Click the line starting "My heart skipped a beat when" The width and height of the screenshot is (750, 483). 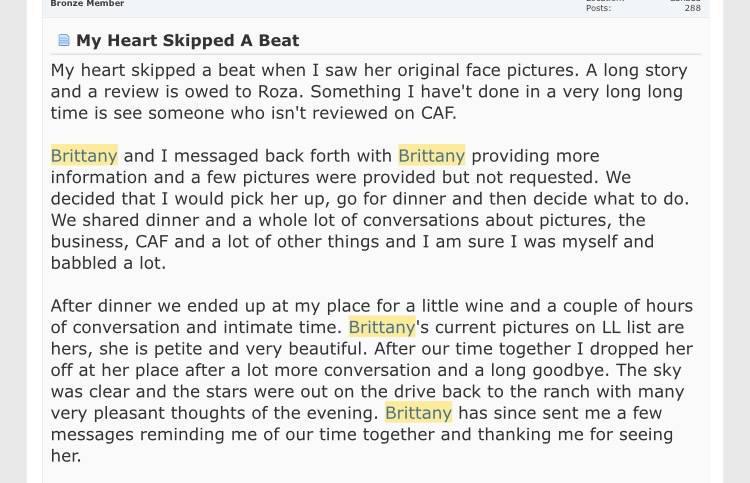click(369, 70)
